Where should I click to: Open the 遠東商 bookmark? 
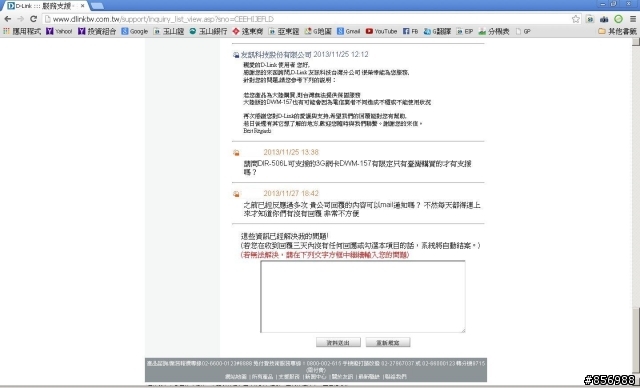click(x=248, y=31)
